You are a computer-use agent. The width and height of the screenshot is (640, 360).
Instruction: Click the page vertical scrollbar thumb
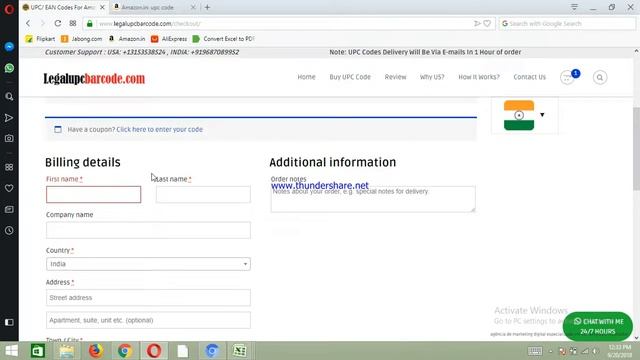(x=636, y=149)
